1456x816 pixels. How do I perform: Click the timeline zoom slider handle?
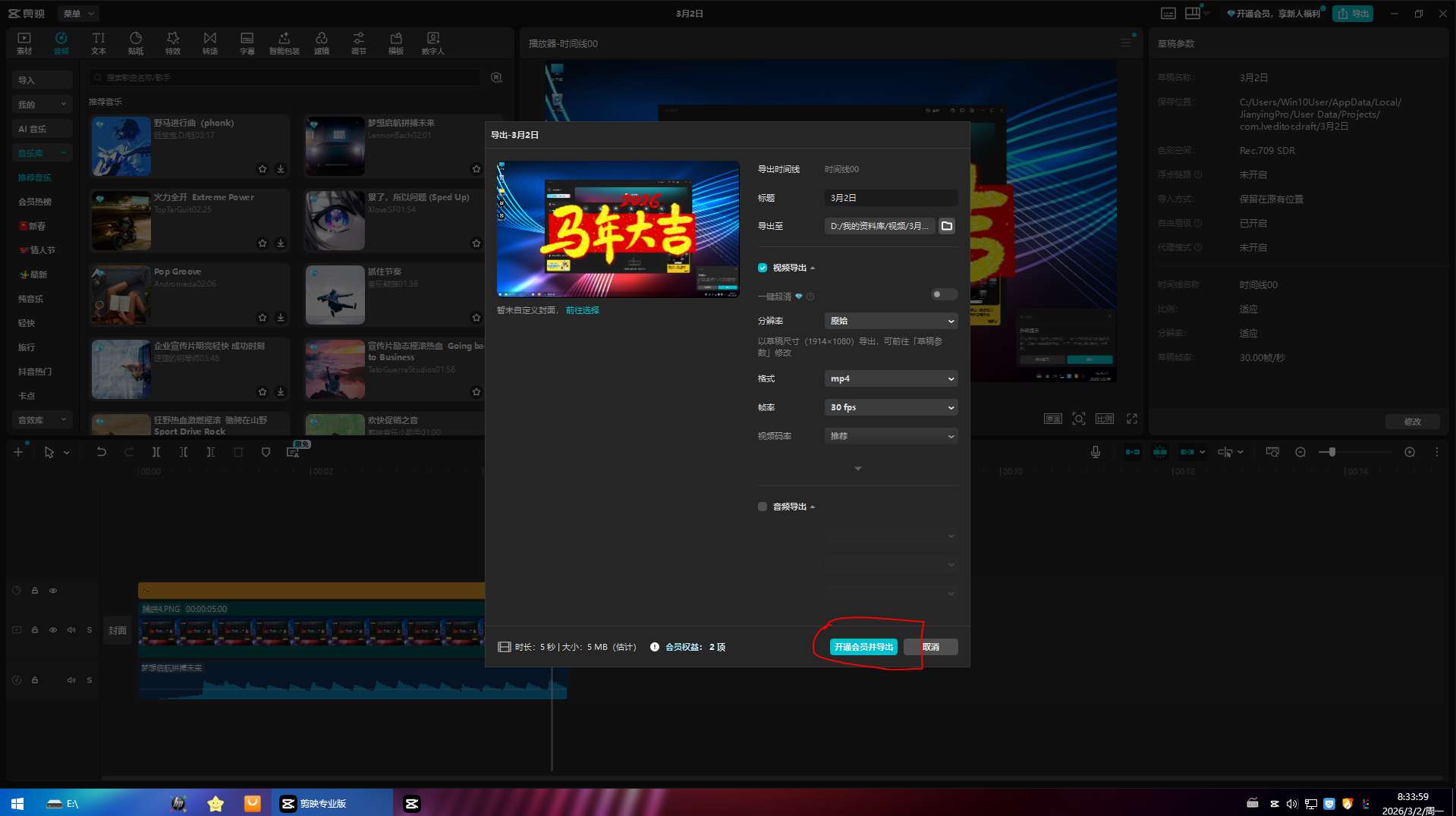(1332, 452)
